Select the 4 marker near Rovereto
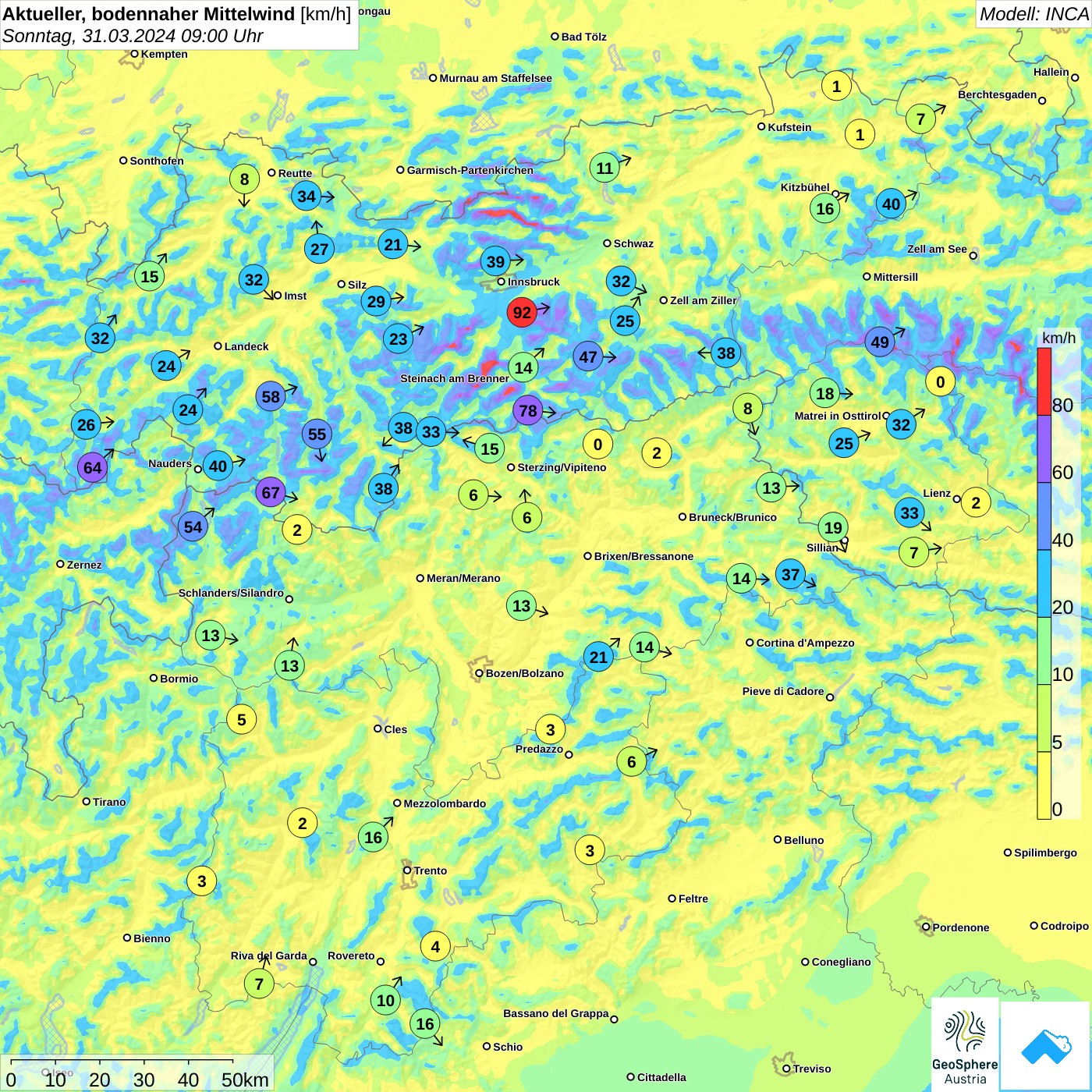1092x1092 pixels. pyautogui.click(x=435, y=946)
